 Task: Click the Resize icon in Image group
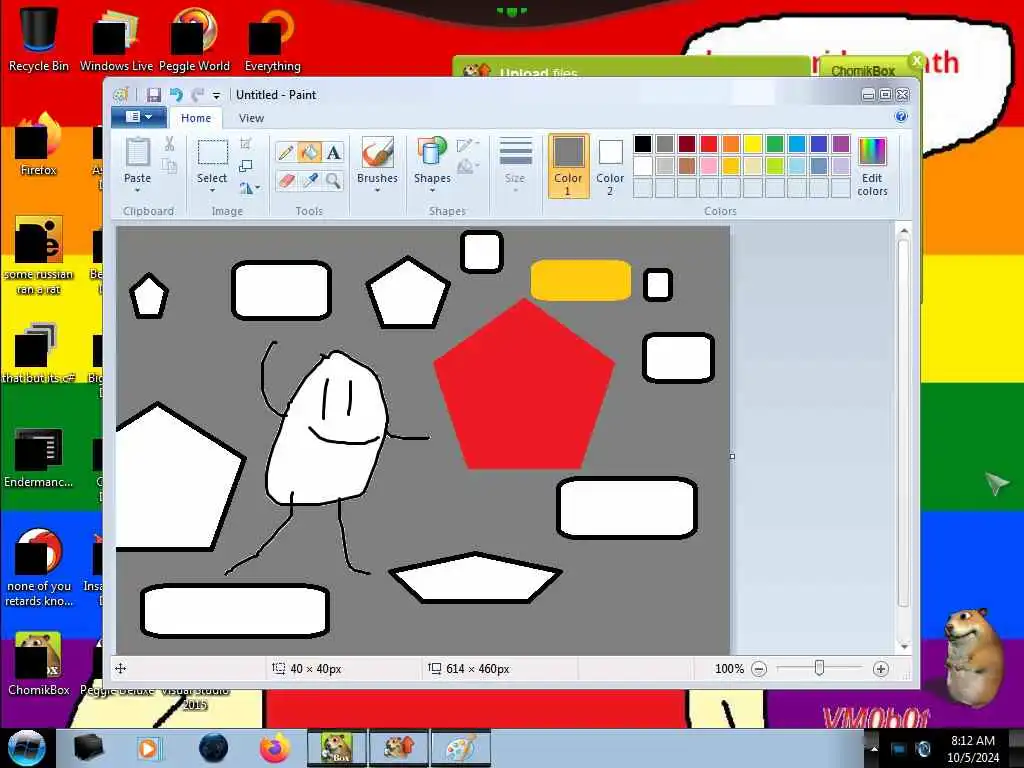pyautogui.click(x=246, y=166)
